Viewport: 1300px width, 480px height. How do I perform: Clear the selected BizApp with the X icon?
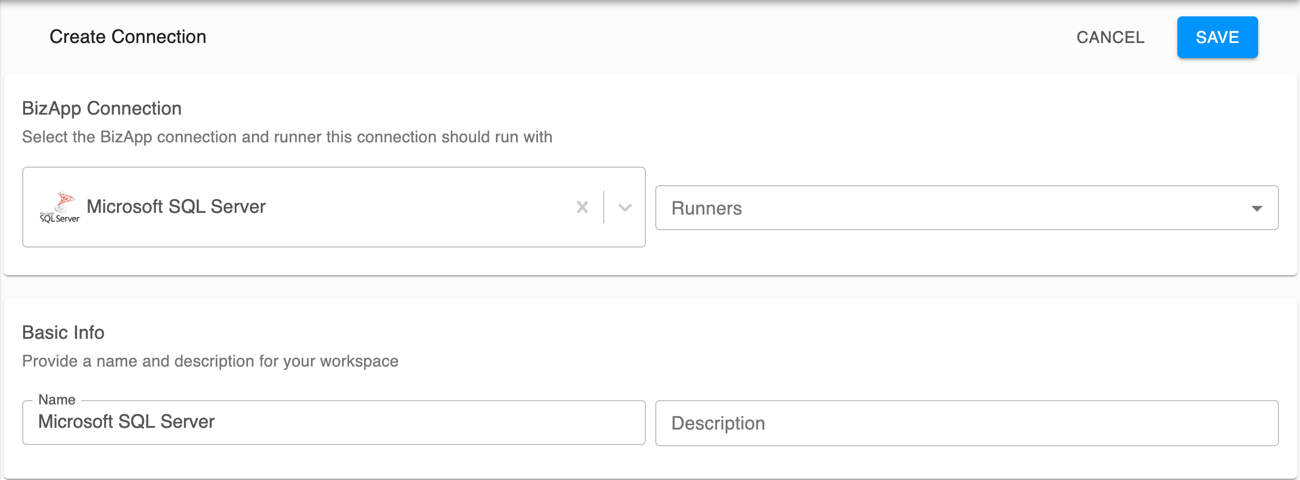coord(582,207)
